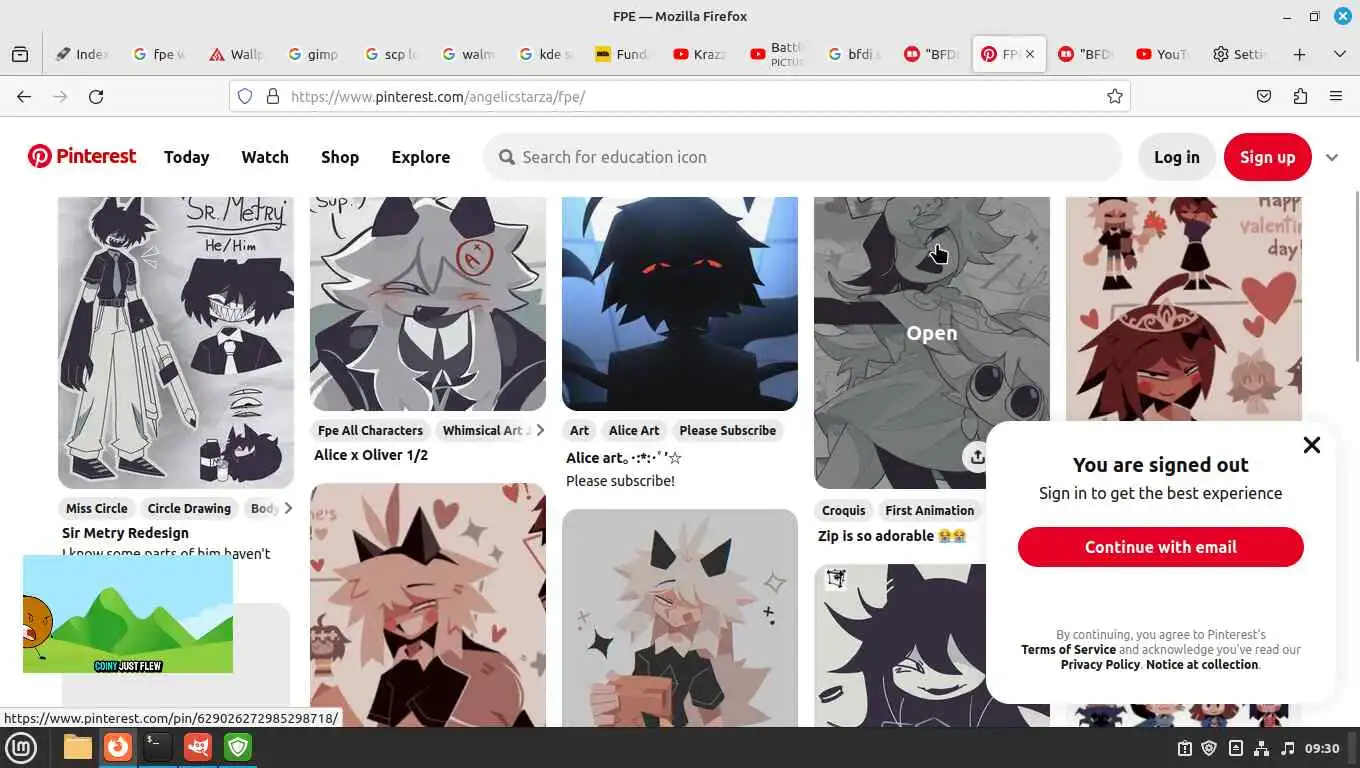
Task: Click the Miss Circle tag
Action: [x=97, y=508]
